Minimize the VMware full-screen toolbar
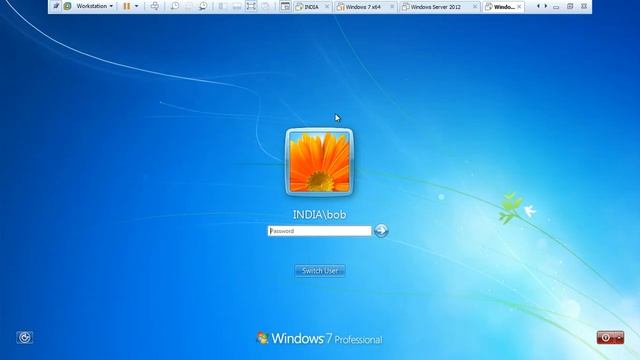 pos(556,7)
